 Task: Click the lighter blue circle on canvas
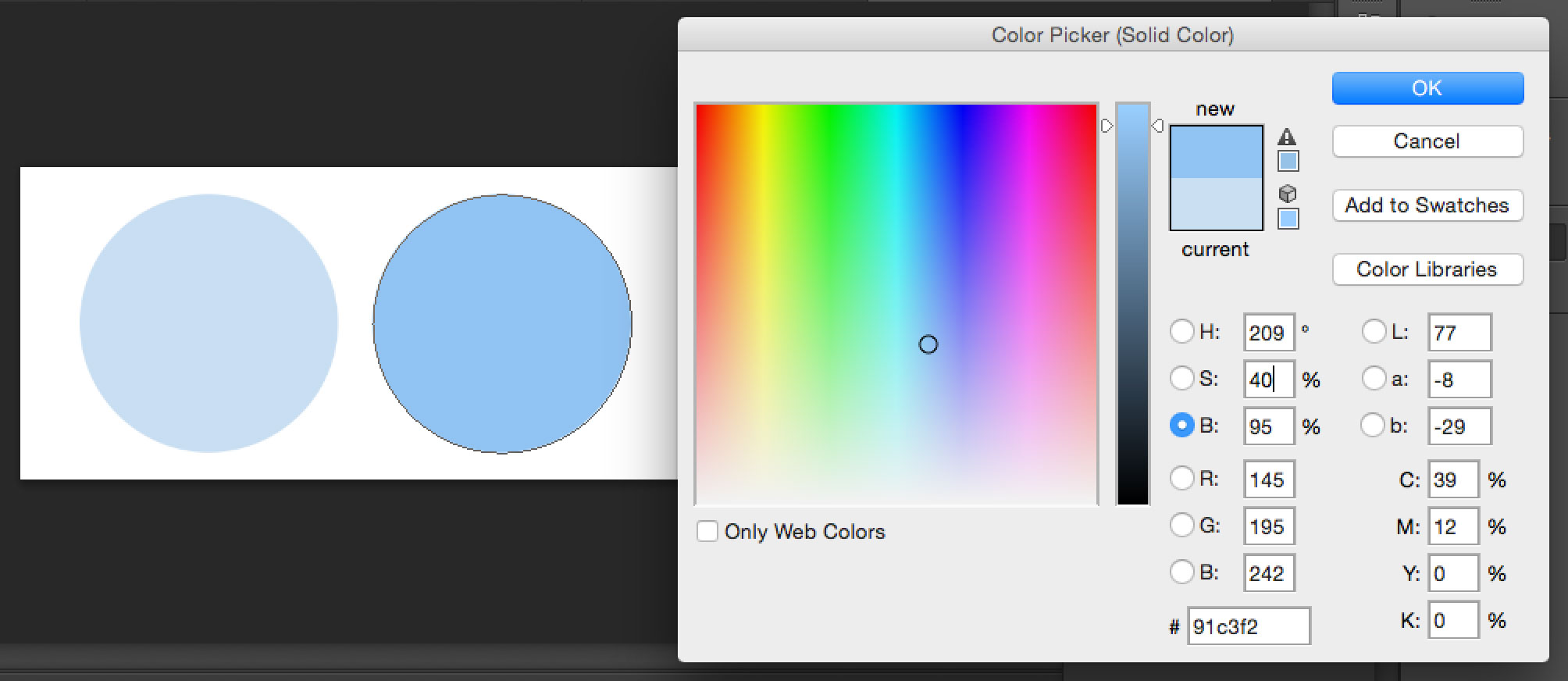(208, 323)
